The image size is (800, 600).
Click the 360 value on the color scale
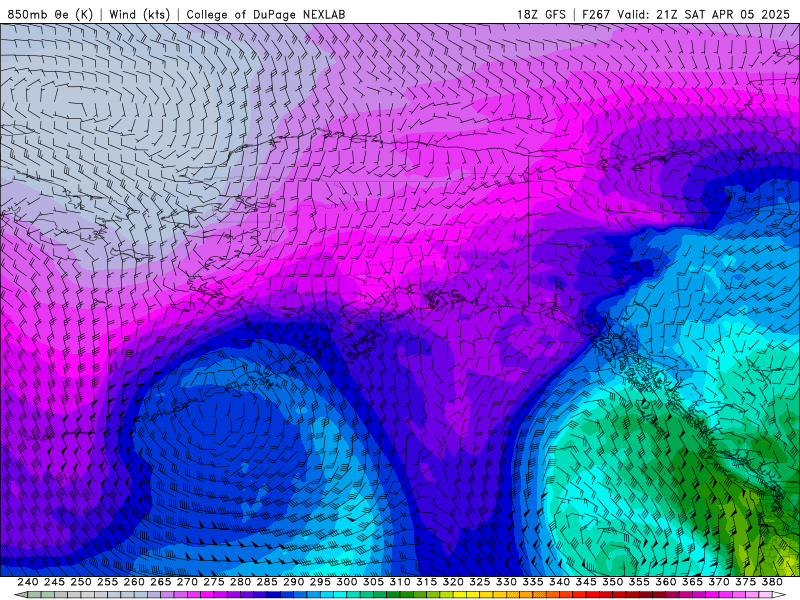(x=665, y=582)
